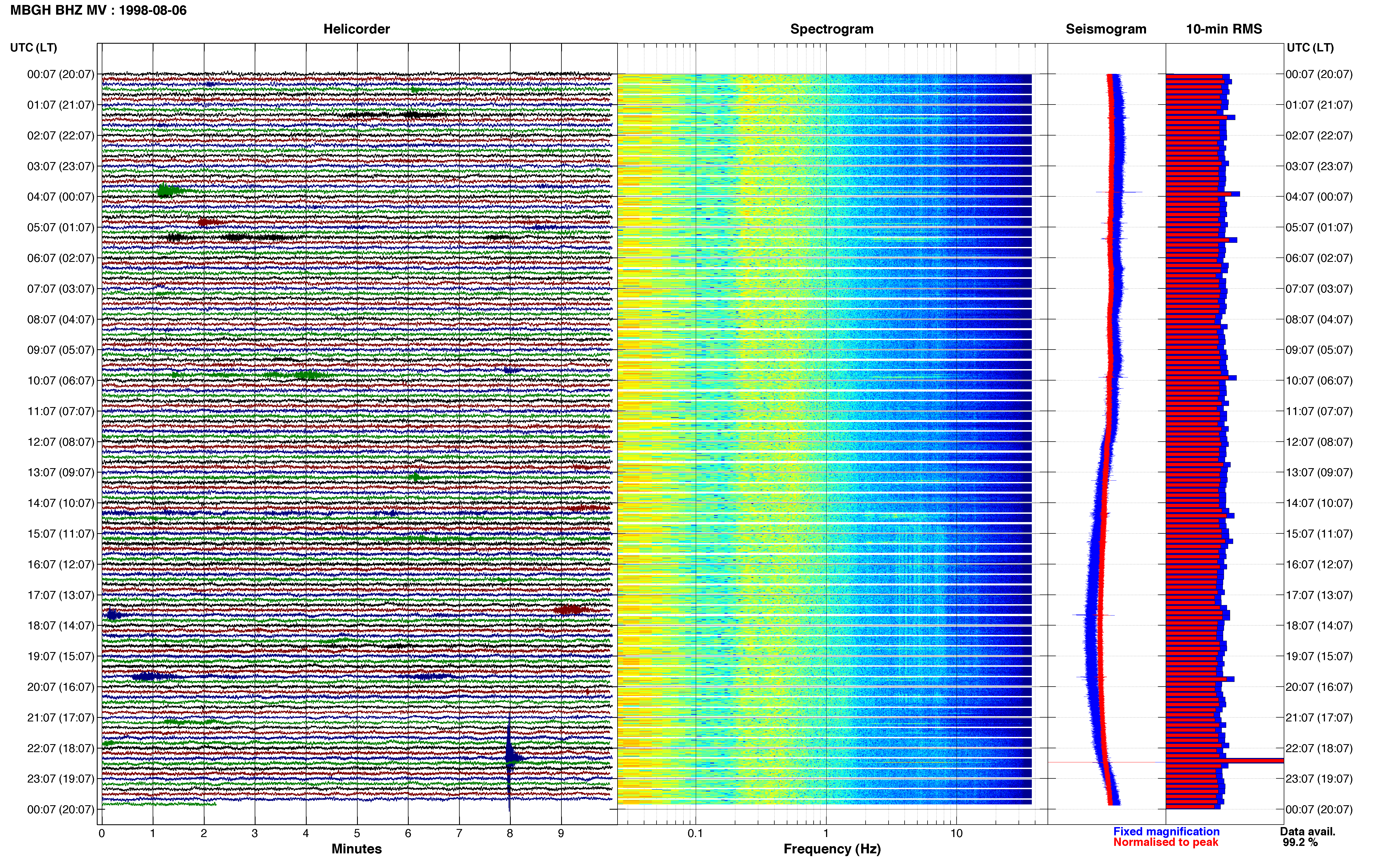Click the left time label '18:07 (14:07)'
The height and width of the screenshot is (868, 1388).
(x=60, y=625)
